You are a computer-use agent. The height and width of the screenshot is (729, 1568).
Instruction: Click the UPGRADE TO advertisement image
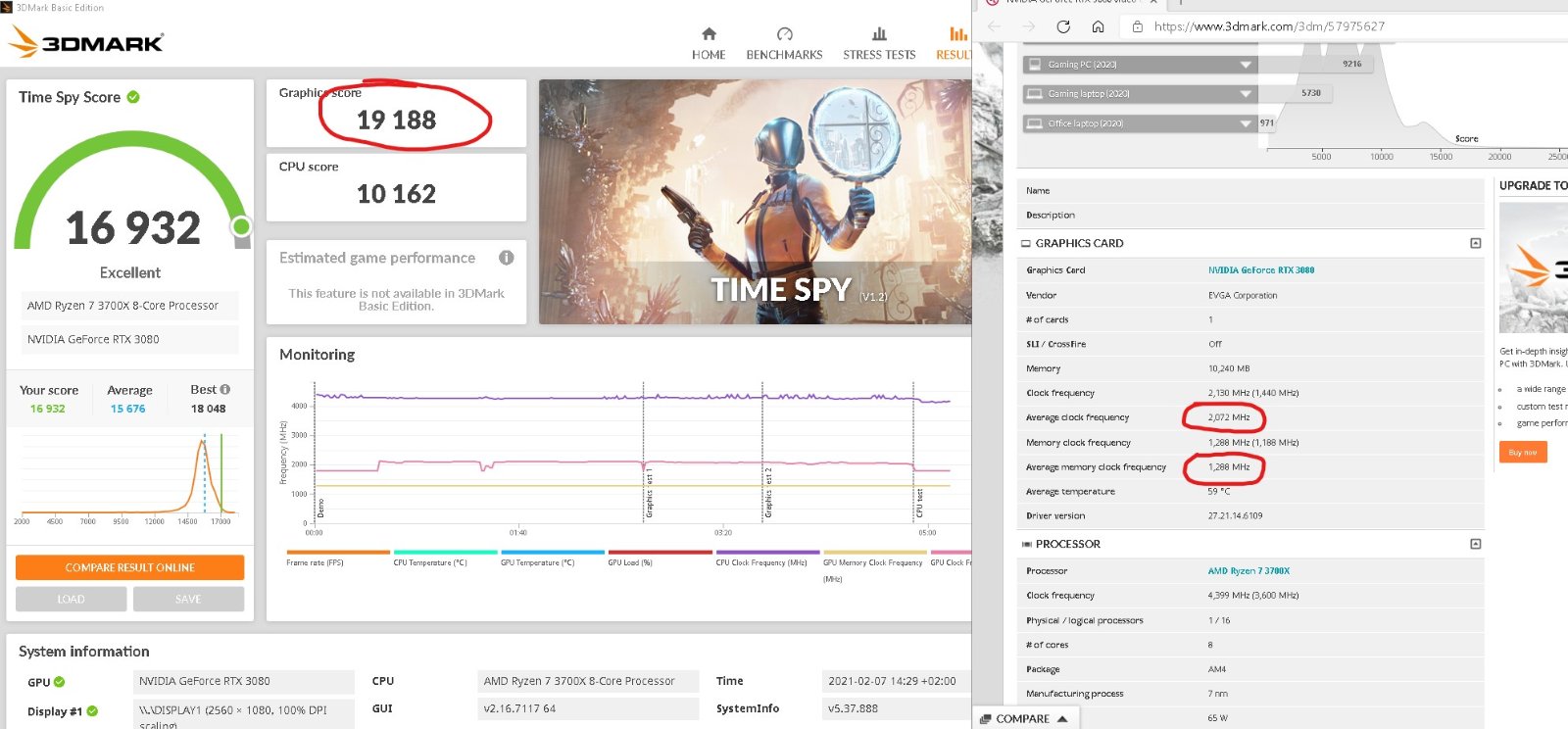(x=1534, y=267)
